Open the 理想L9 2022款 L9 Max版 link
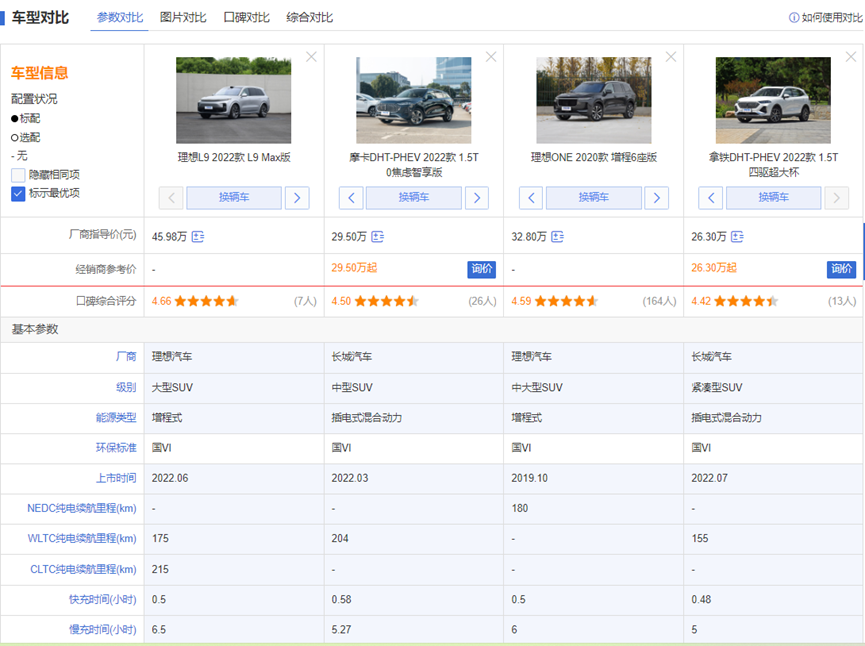 pos(234,158)
